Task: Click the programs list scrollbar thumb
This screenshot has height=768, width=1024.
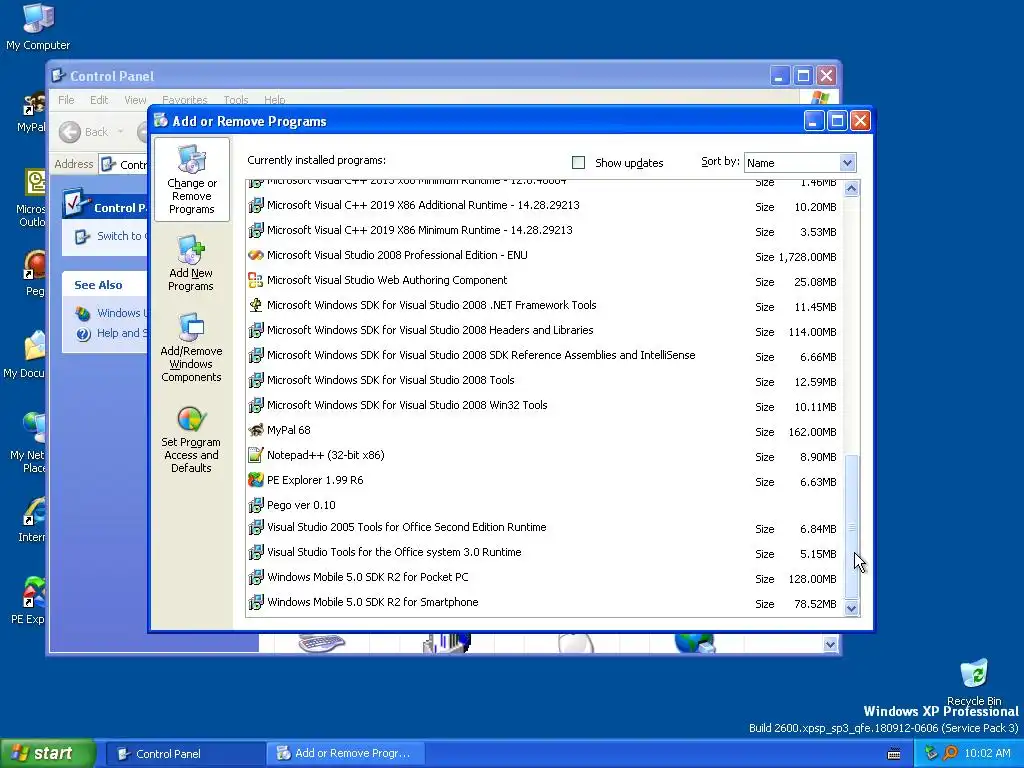Action: [x=851, y=526]
